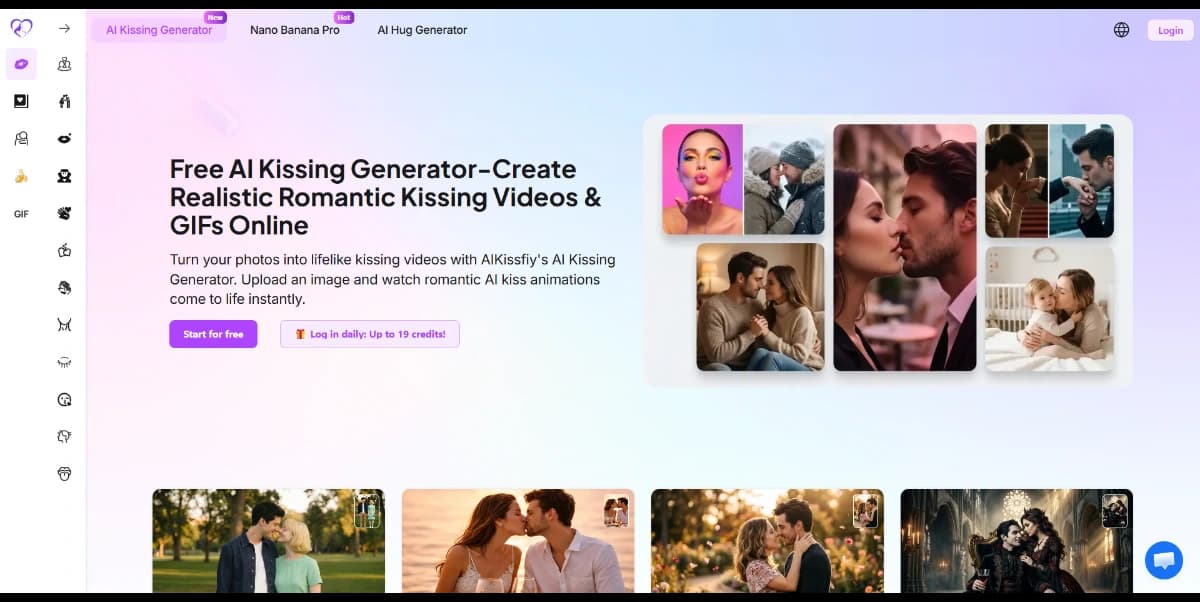This screenshot has height=602, width=1200.
Task: Click the Login button
Action: point(1170,30)
